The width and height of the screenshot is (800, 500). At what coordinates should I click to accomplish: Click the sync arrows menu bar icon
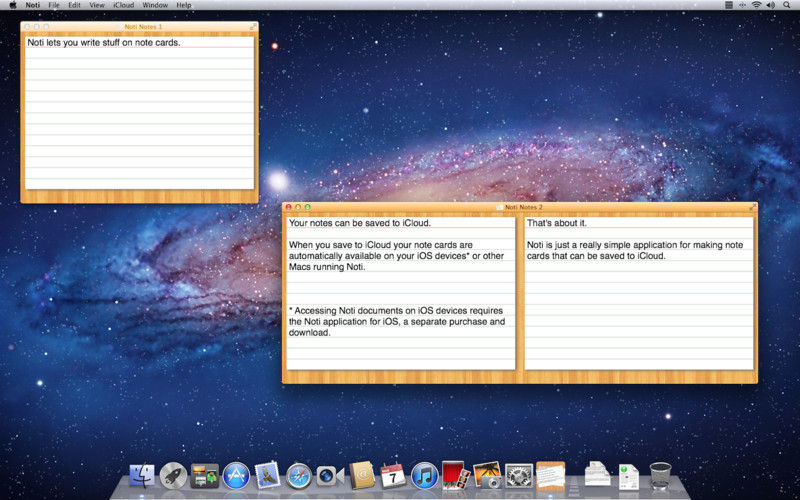(743, 5)
